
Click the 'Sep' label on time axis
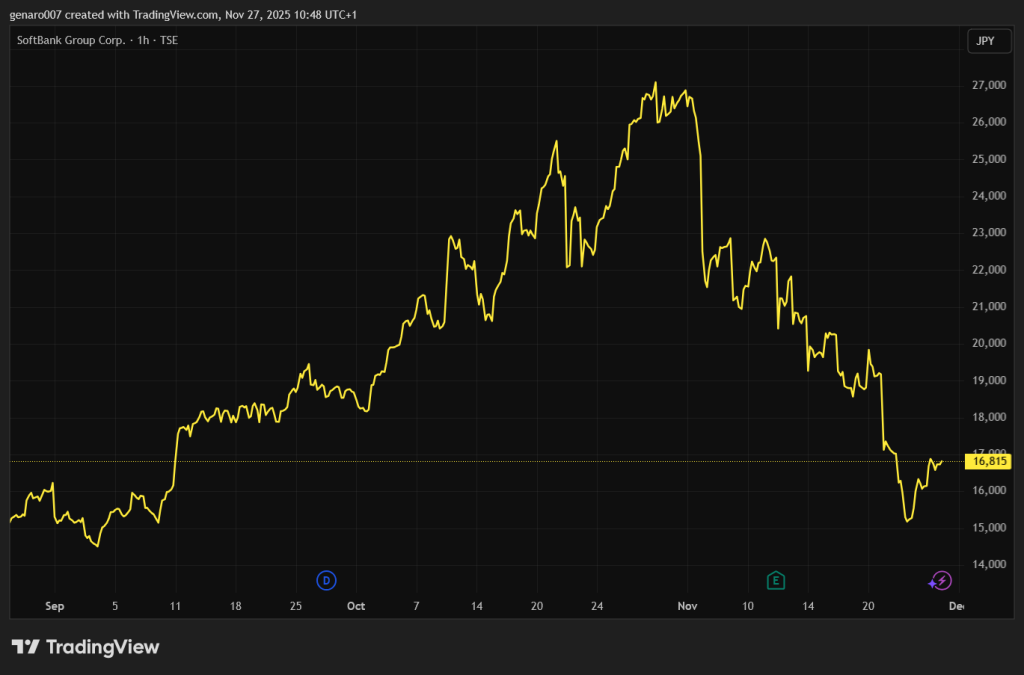pyautogui.click(x=55, y=606)
